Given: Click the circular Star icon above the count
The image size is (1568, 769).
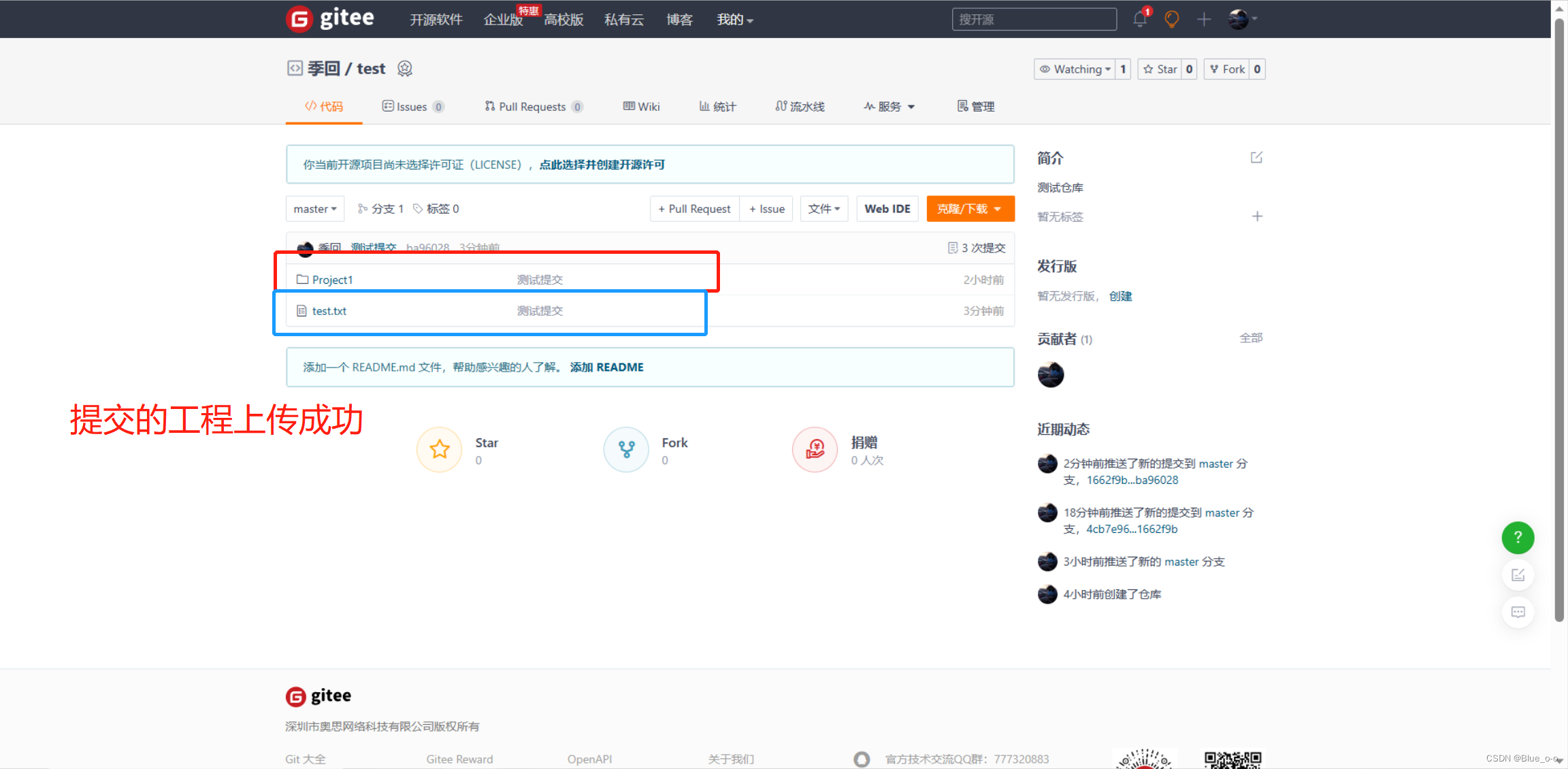Looking at the screenshot, I should 439,450.
